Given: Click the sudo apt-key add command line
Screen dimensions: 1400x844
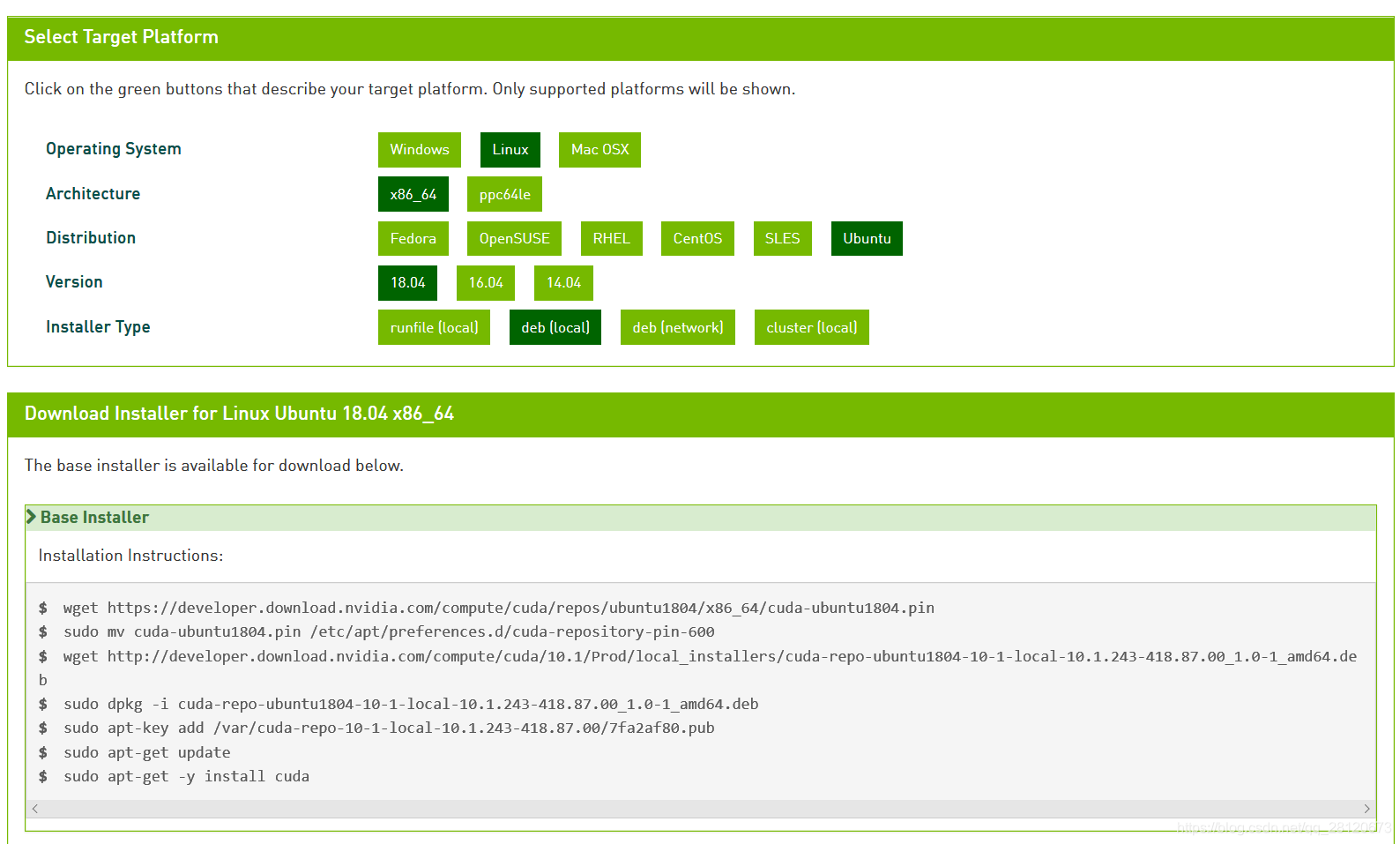Looking at the screenshot, I should click(389, 728).
